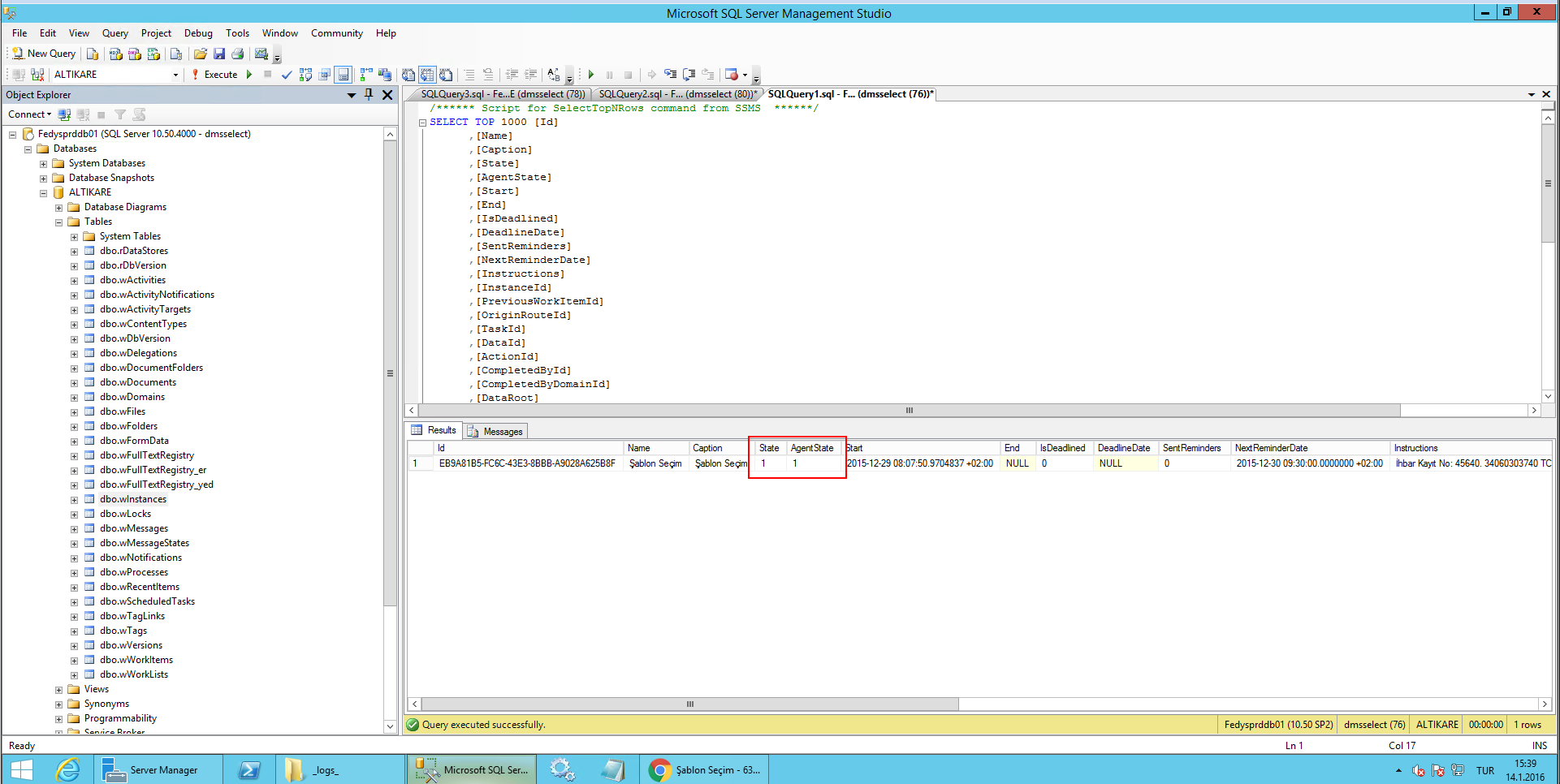Click the Step Into debug icon
The image size is (1560, 784).
tap(671, 75)
